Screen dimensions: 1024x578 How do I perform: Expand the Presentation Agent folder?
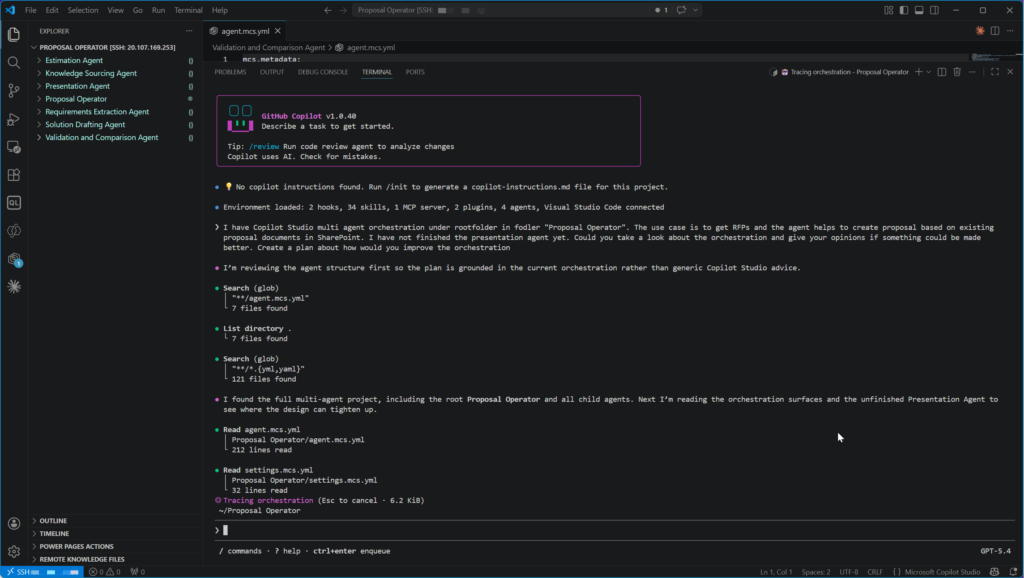tap(77, 86)
